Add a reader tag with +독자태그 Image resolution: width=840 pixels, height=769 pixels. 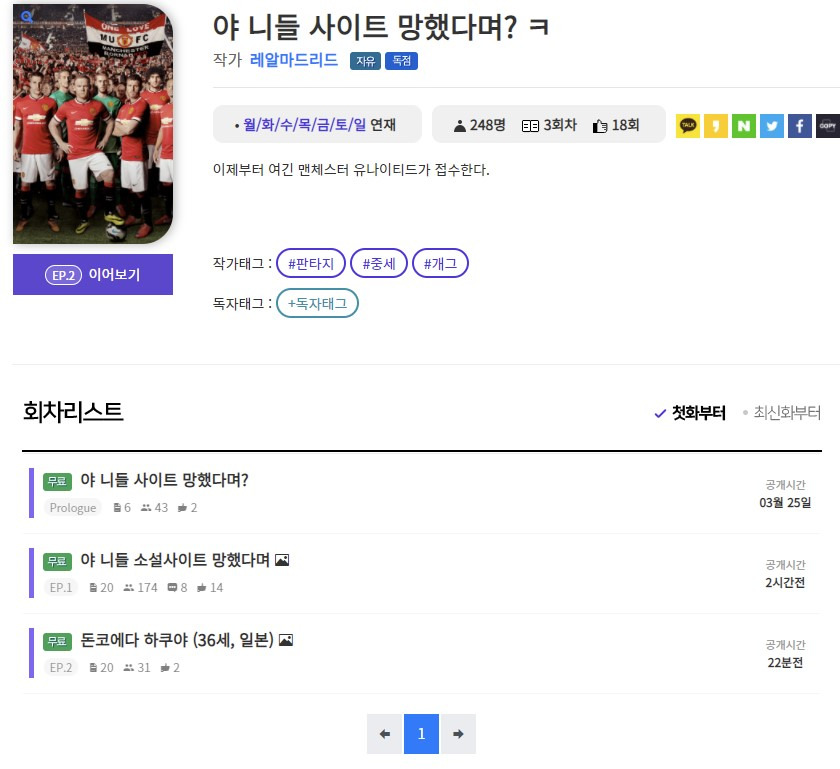click(x=317, y=303)
